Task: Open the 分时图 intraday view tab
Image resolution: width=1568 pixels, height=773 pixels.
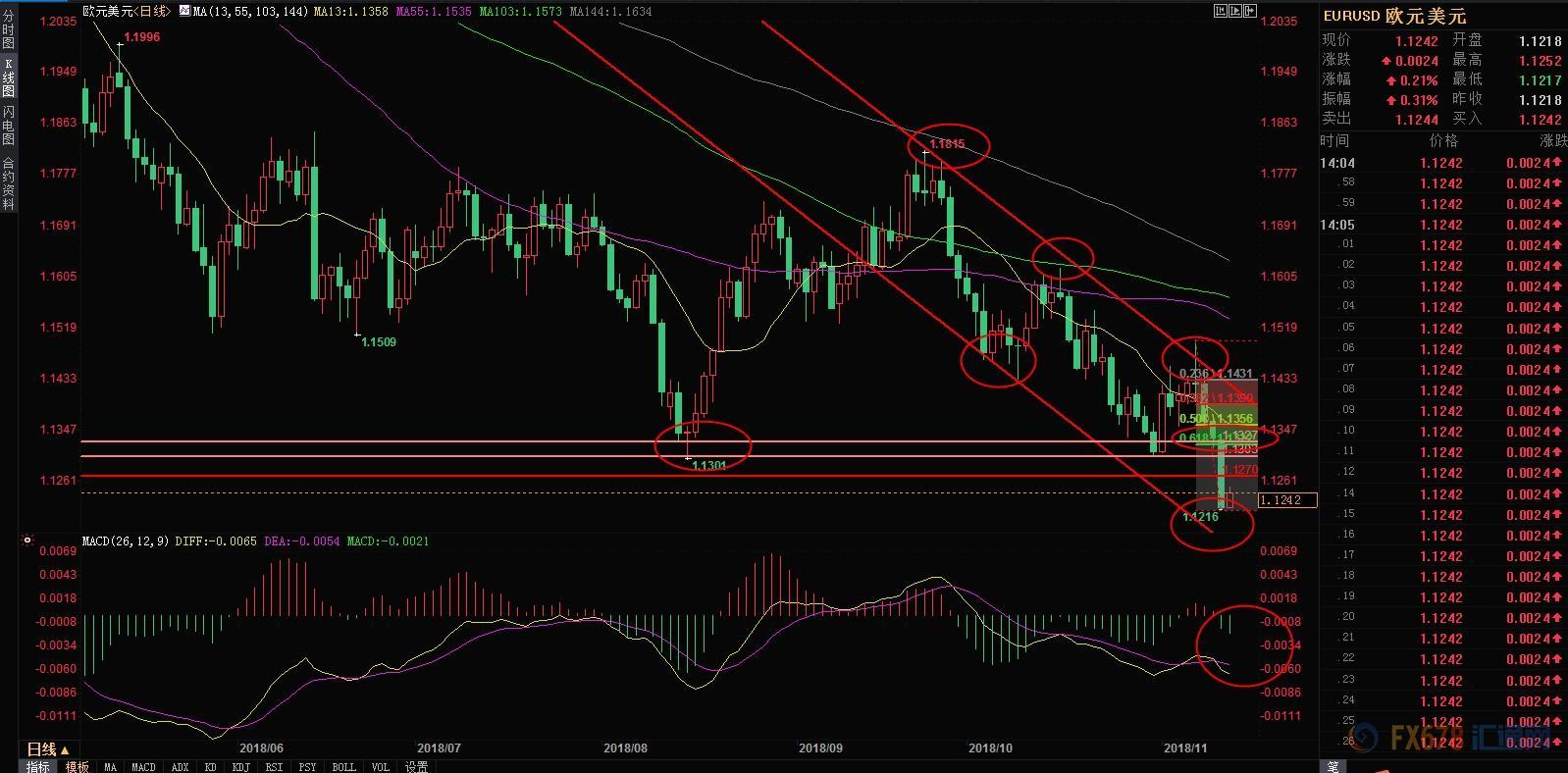Action: [9, 30]
